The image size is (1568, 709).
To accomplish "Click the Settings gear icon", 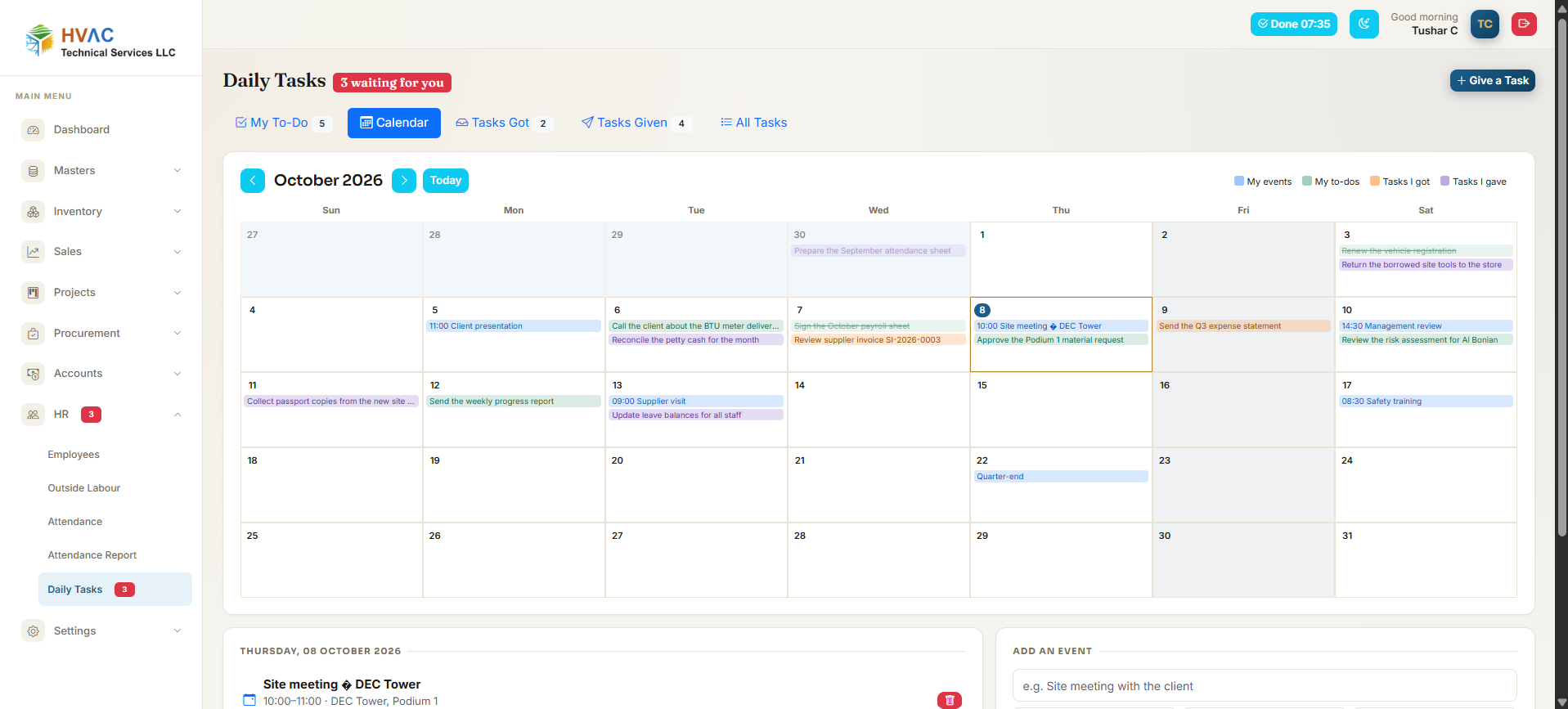I will pyautogui.click(x=33, y=631).
